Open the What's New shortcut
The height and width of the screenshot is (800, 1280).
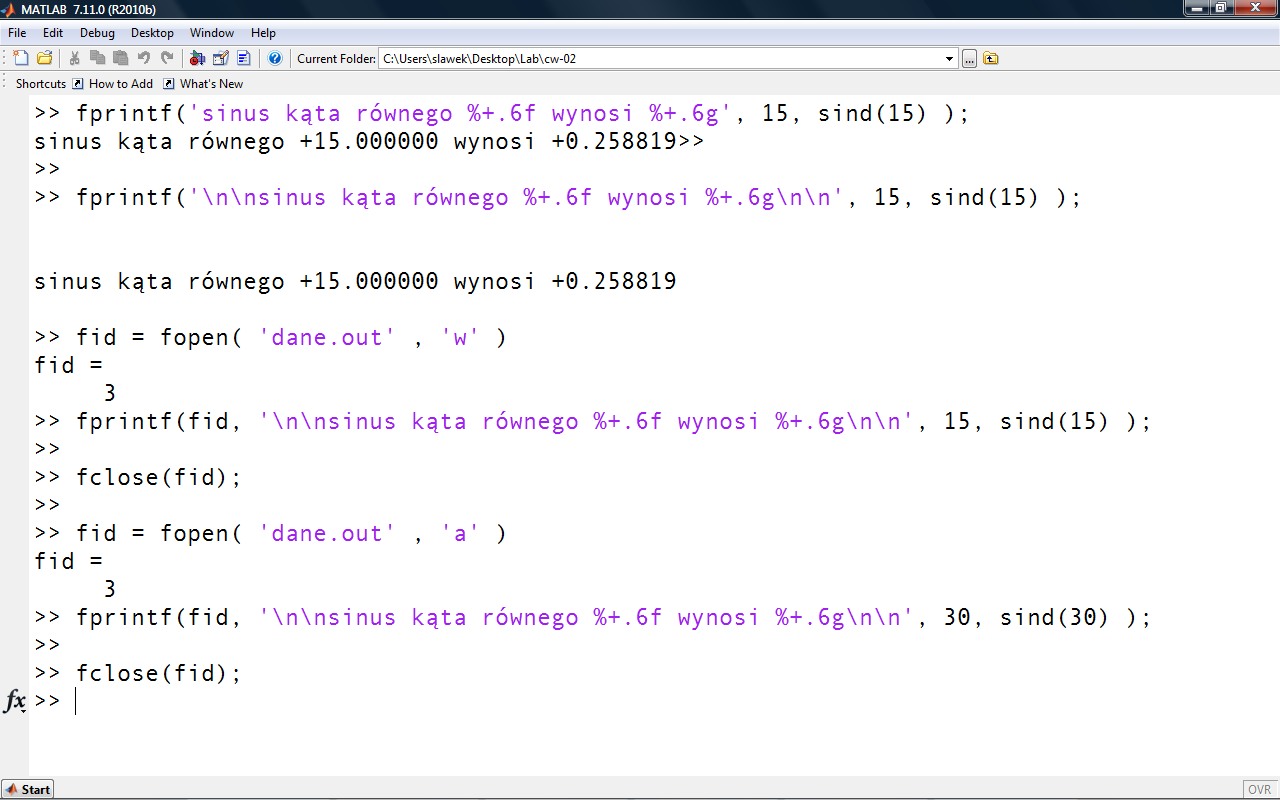(203, 84)
